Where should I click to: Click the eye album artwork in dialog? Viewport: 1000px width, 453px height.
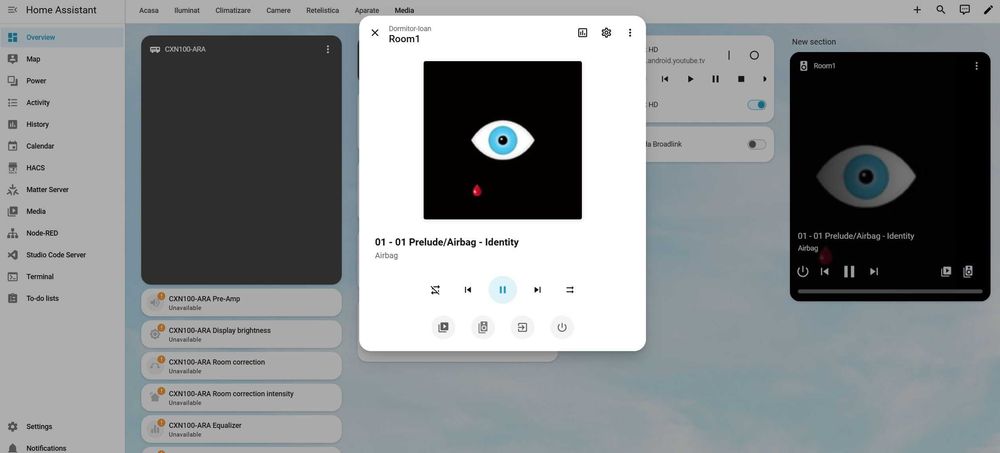503,140
